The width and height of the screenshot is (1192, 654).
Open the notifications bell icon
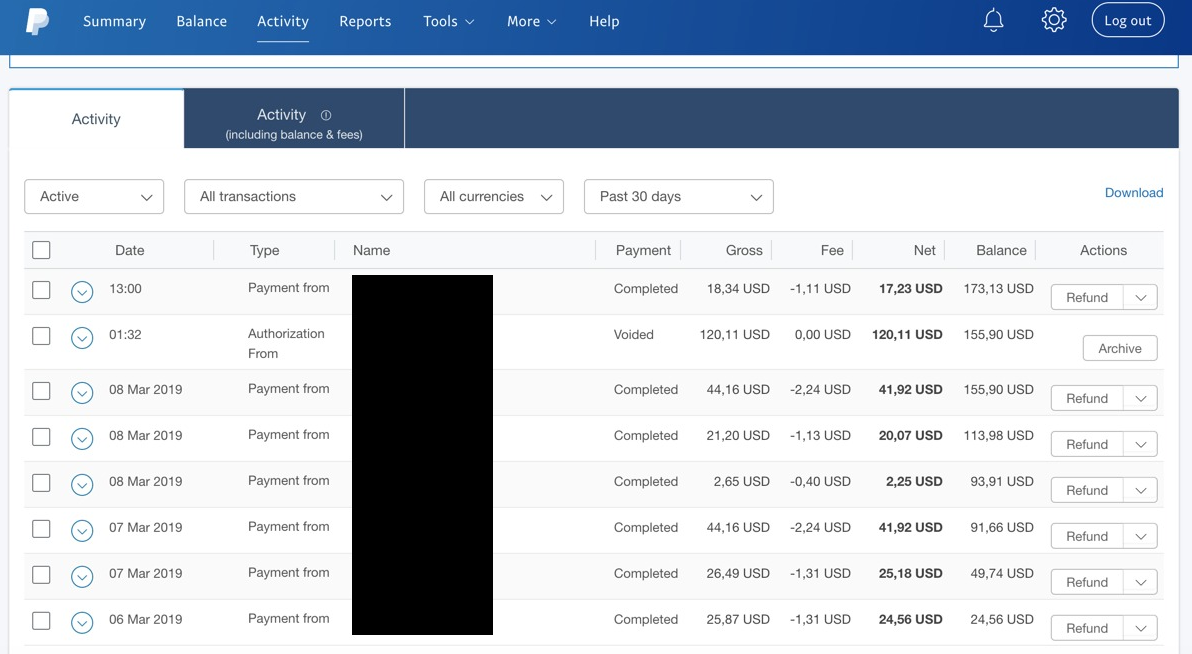[994, 21]
